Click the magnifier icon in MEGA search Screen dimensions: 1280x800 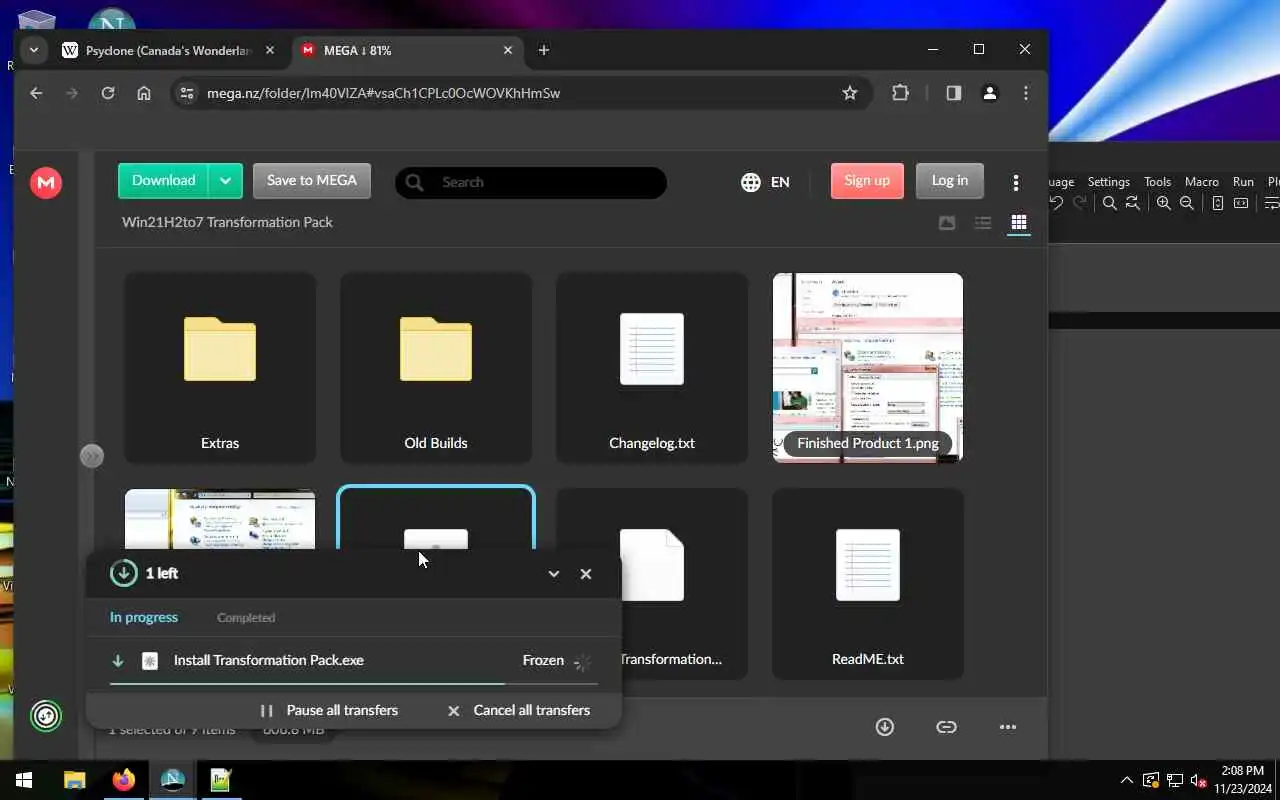415,182
